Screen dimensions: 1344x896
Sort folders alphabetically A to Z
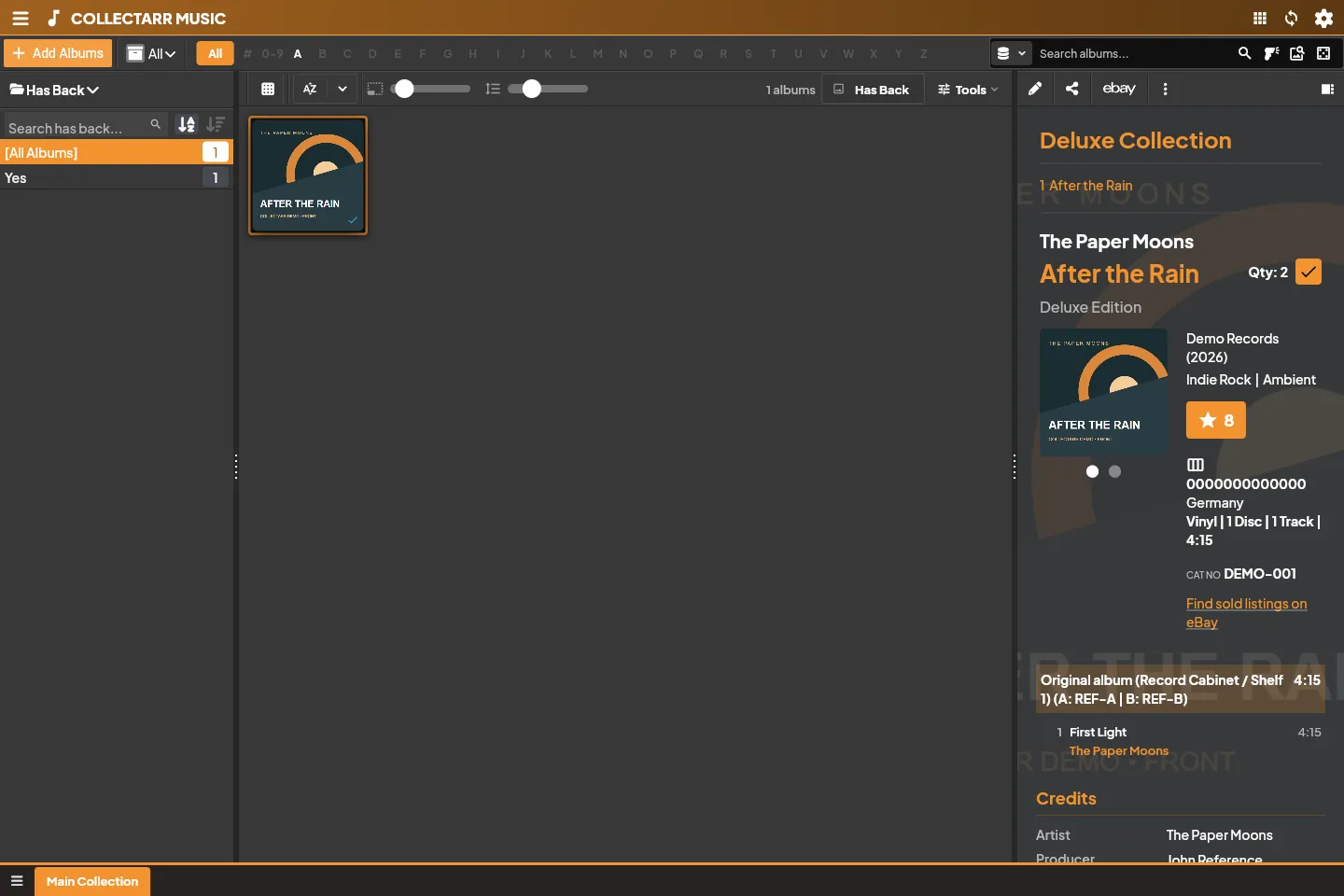[x=187, y=124]
